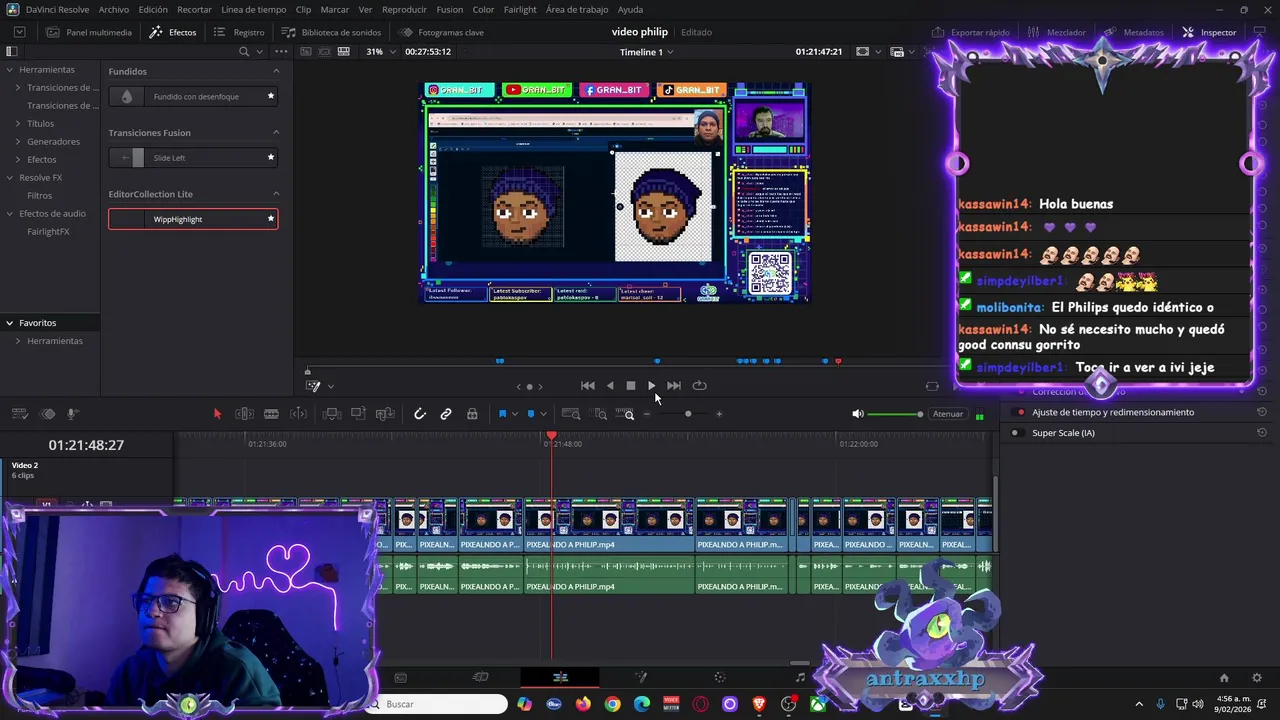The image size is (1280, 720).
Task: Toggle the position lock padlock icon
Action: coord(472,414)
